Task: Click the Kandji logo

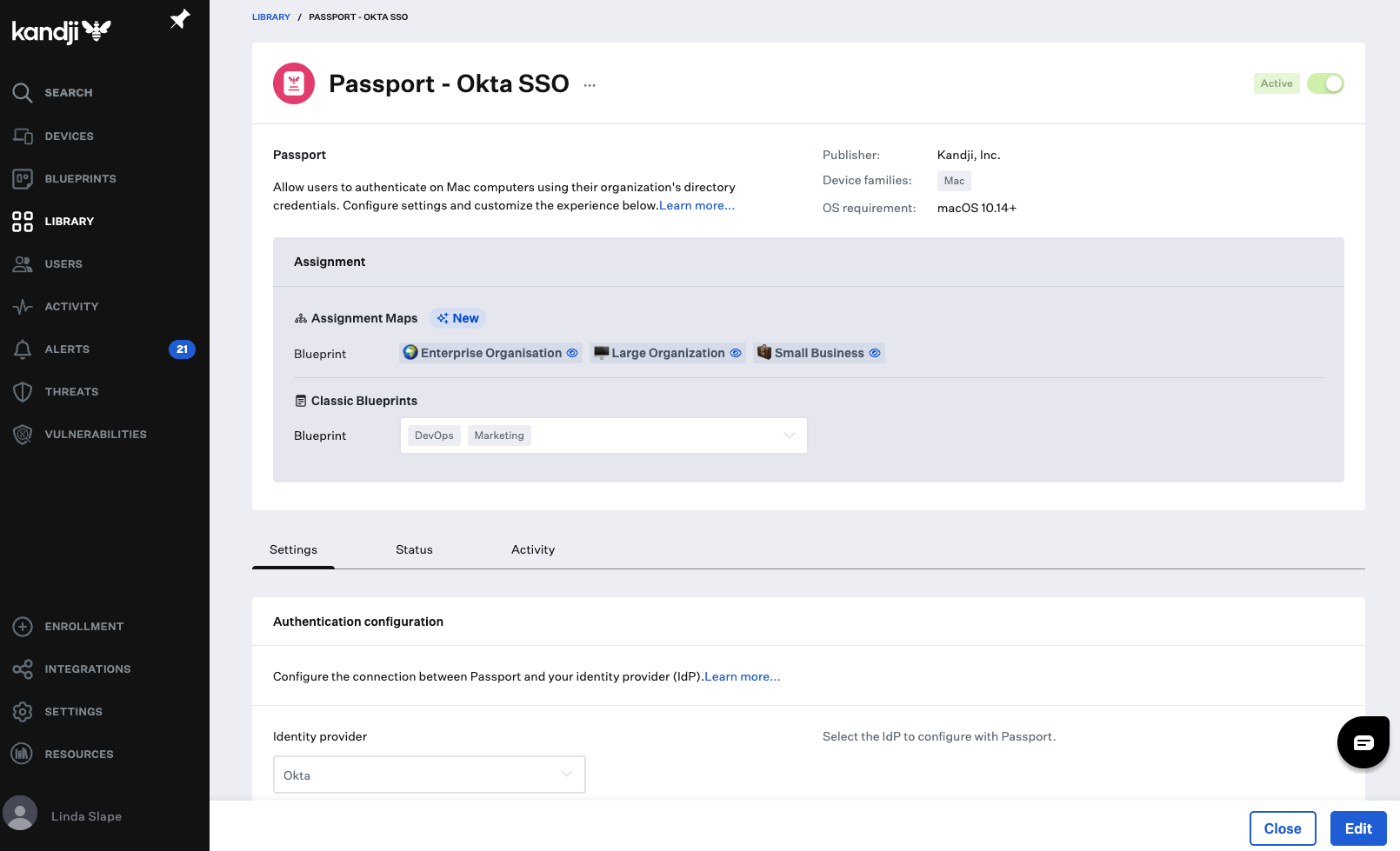Action: pyautogui.click(x=61, y=31)
